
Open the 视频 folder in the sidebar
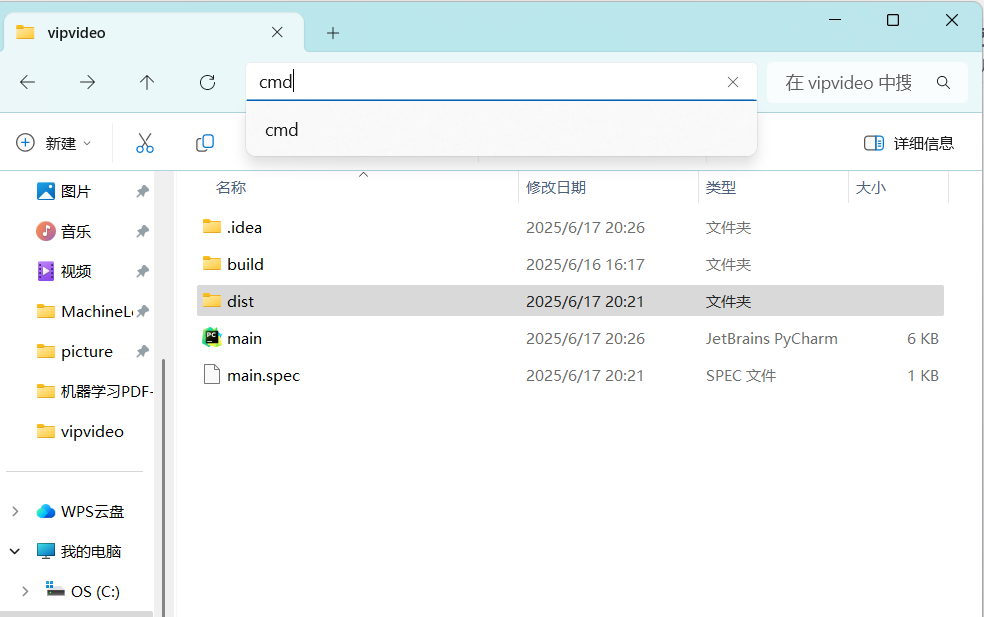75,271
